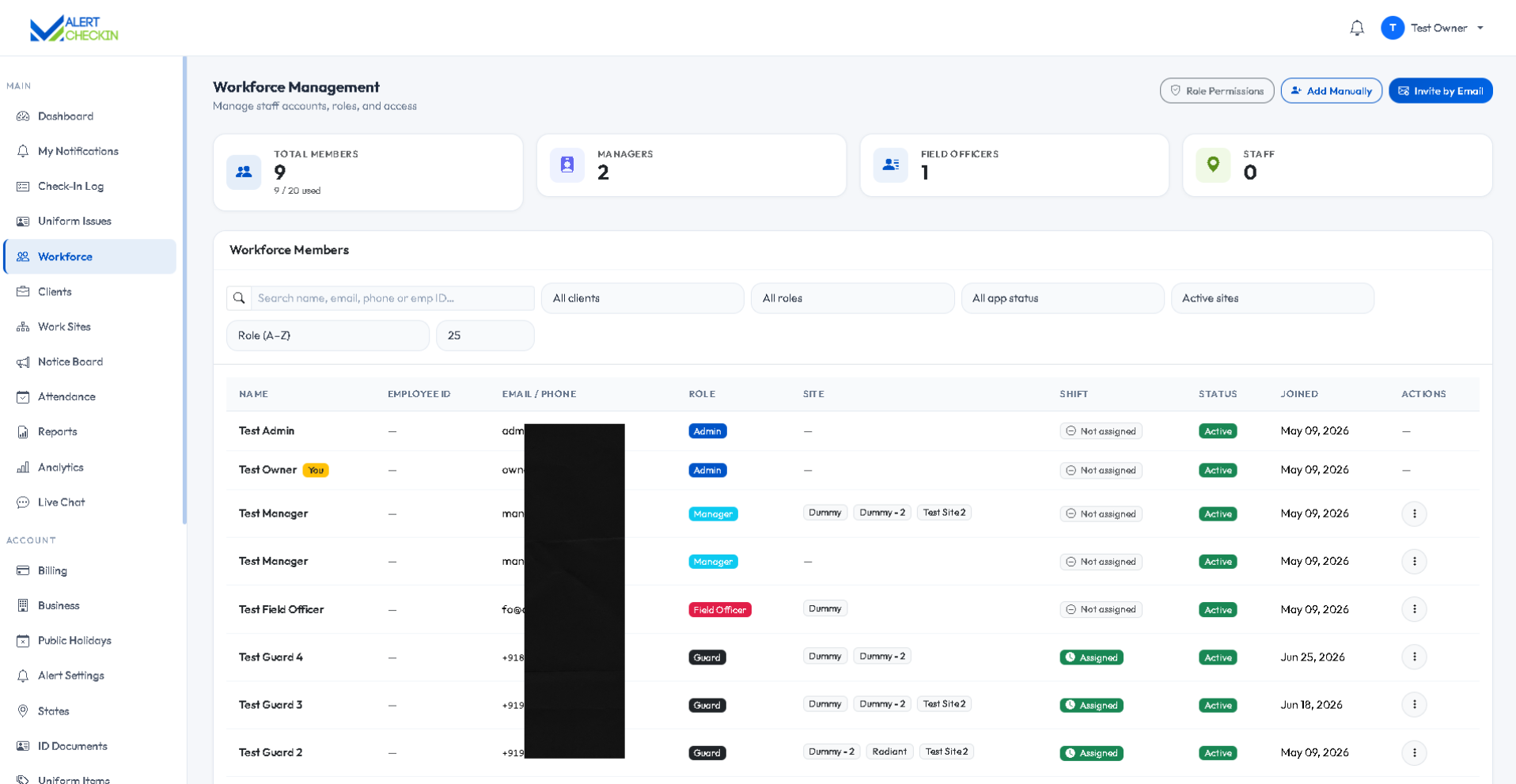
Task: Click the Public Holidays calendar icon
Action: 23,641
